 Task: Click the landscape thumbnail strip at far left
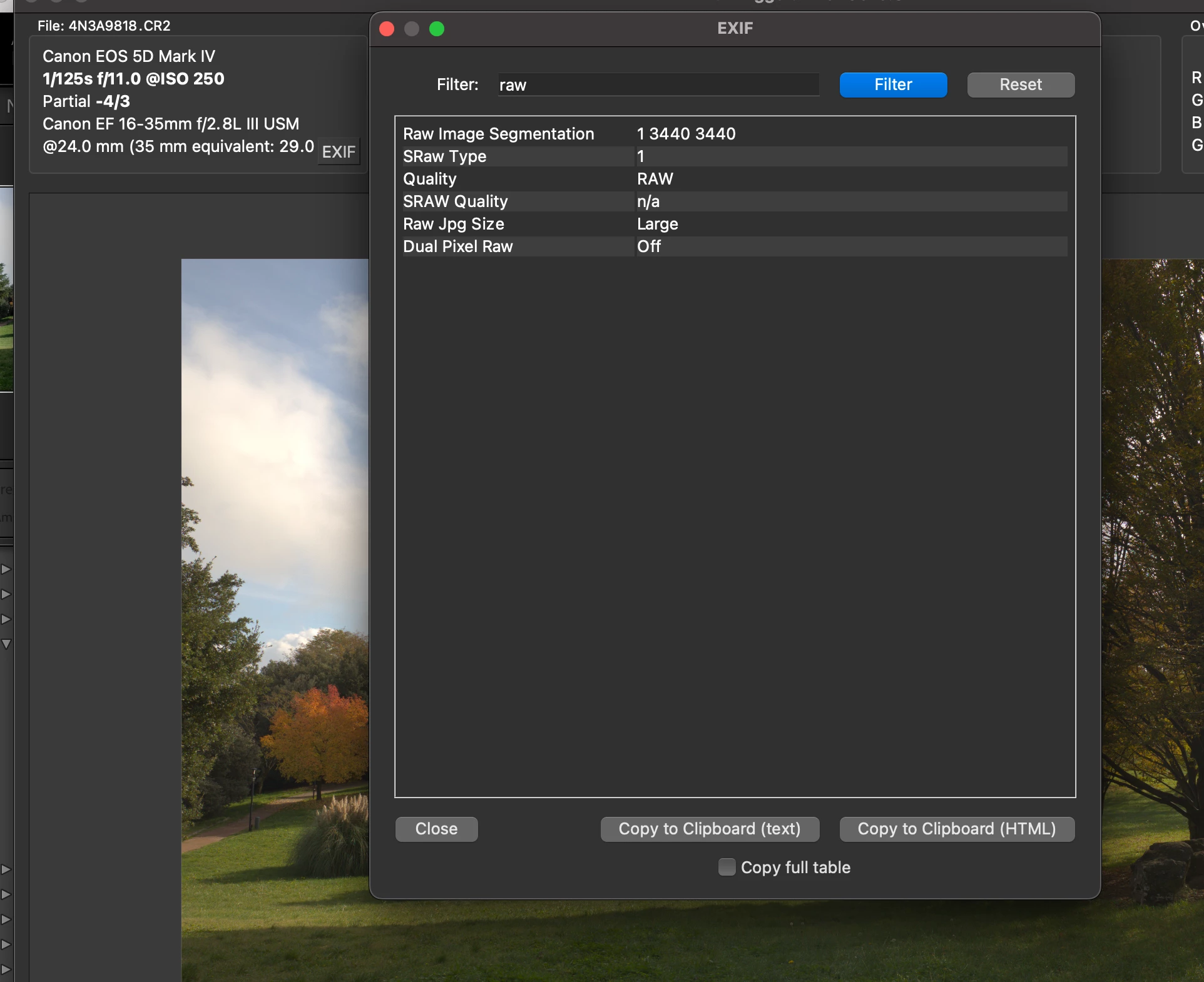6,288
